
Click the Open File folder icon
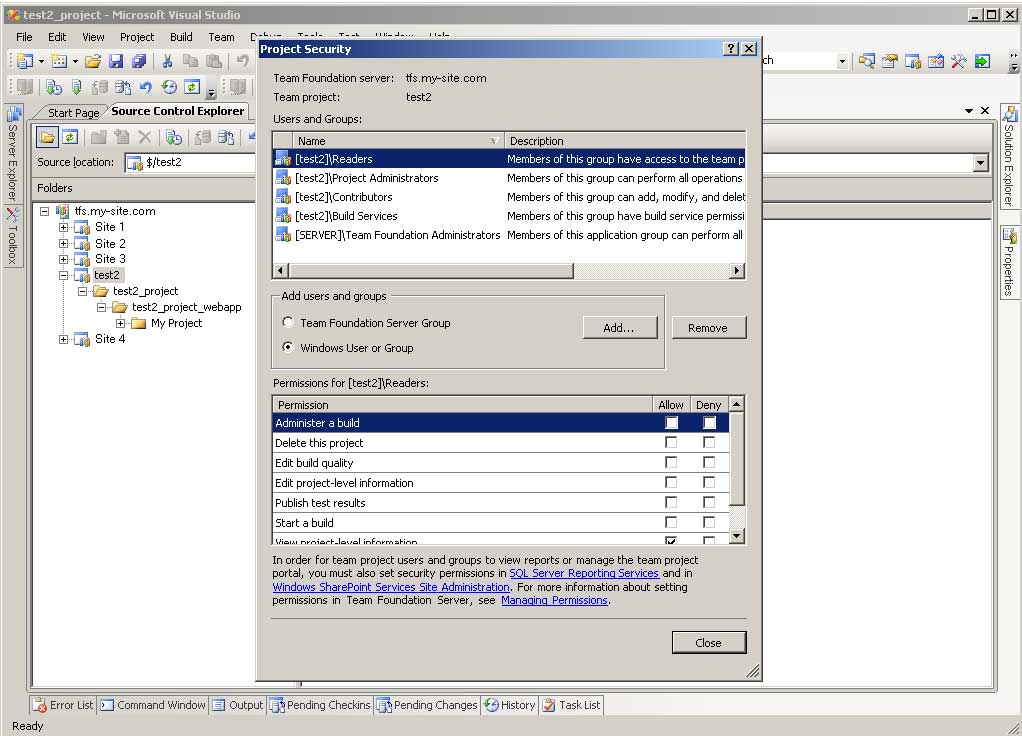click(x=93, y=61)
